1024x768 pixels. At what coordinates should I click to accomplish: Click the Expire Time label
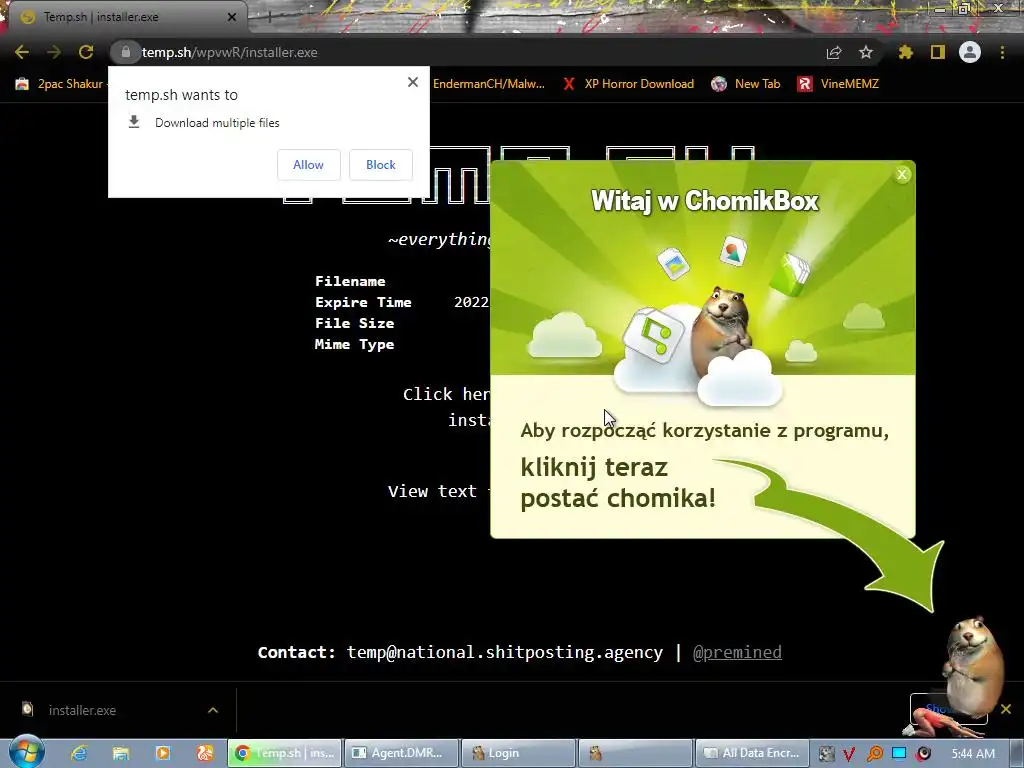tap(363, 302)
